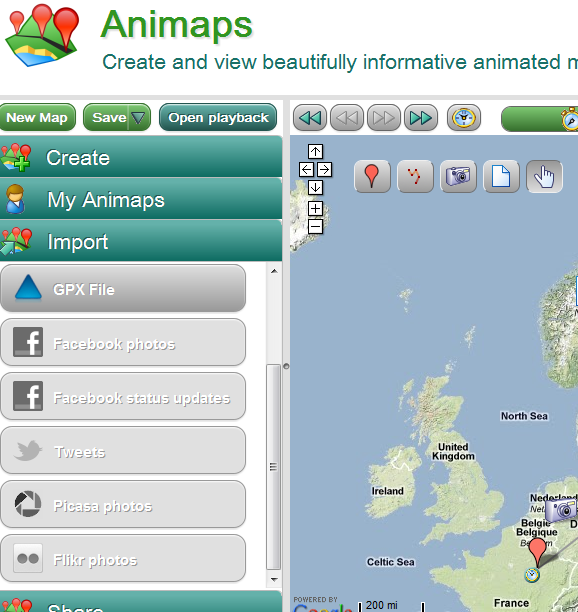Click the My Animaps user icon
This screenshot has height=612, width=578.
click(x=15, y=199)
